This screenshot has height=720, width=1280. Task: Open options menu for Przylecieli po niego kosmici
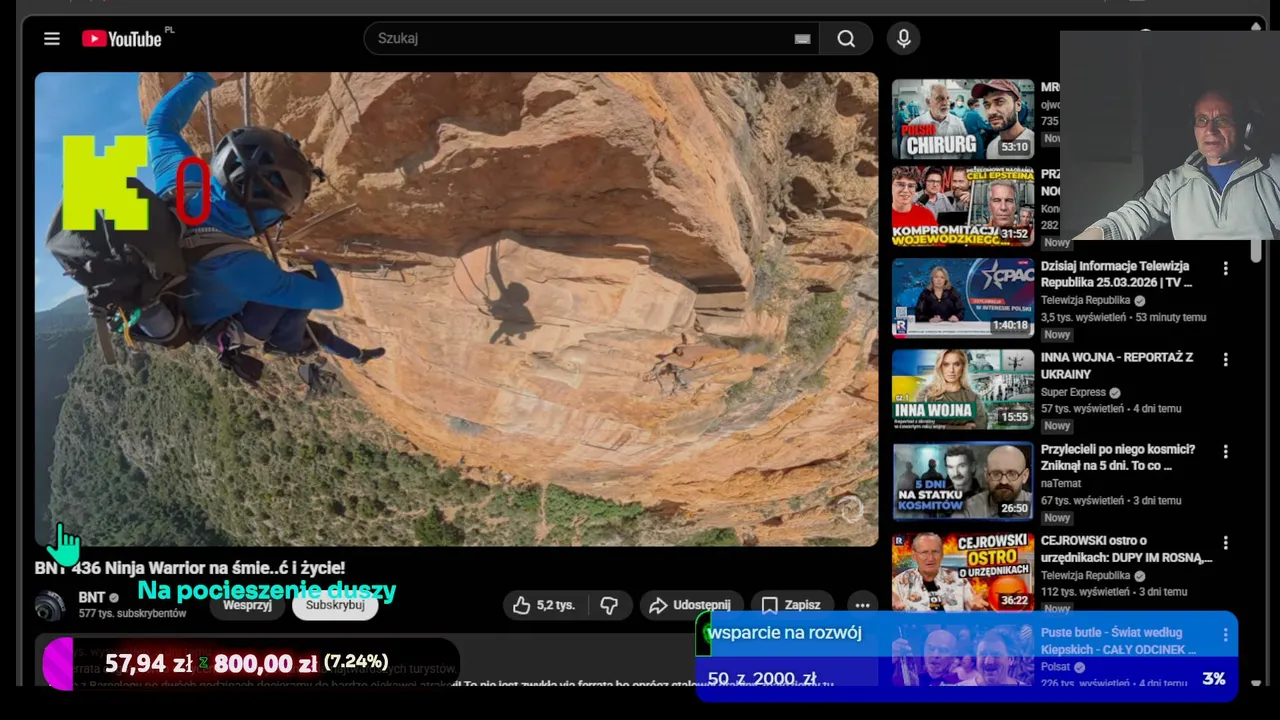(x=1226, y=451)
